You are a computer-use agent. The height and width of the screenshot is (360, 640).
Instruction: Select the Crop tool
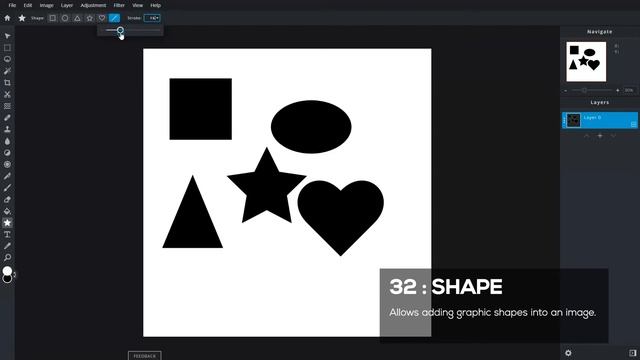point(7,82)
